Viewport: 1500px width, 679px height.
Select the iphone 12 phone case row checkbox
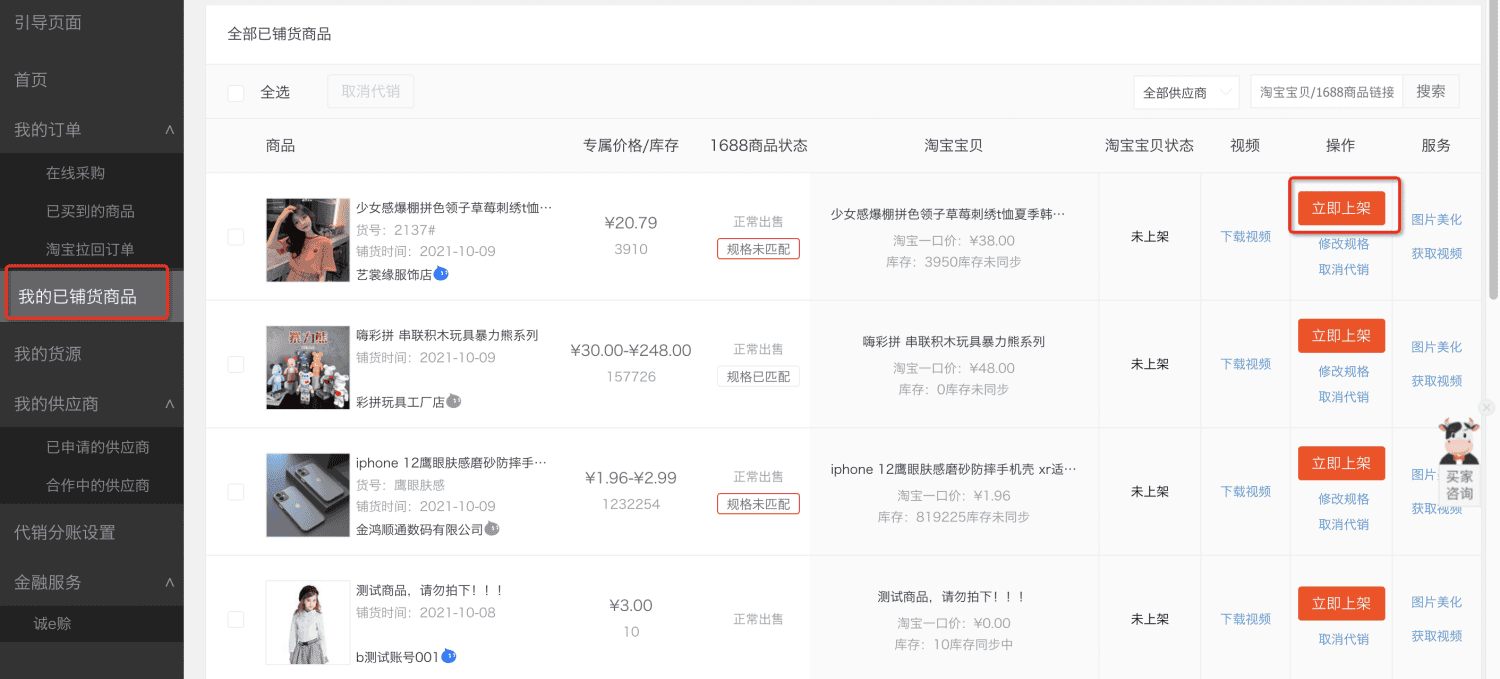(236, 492)
